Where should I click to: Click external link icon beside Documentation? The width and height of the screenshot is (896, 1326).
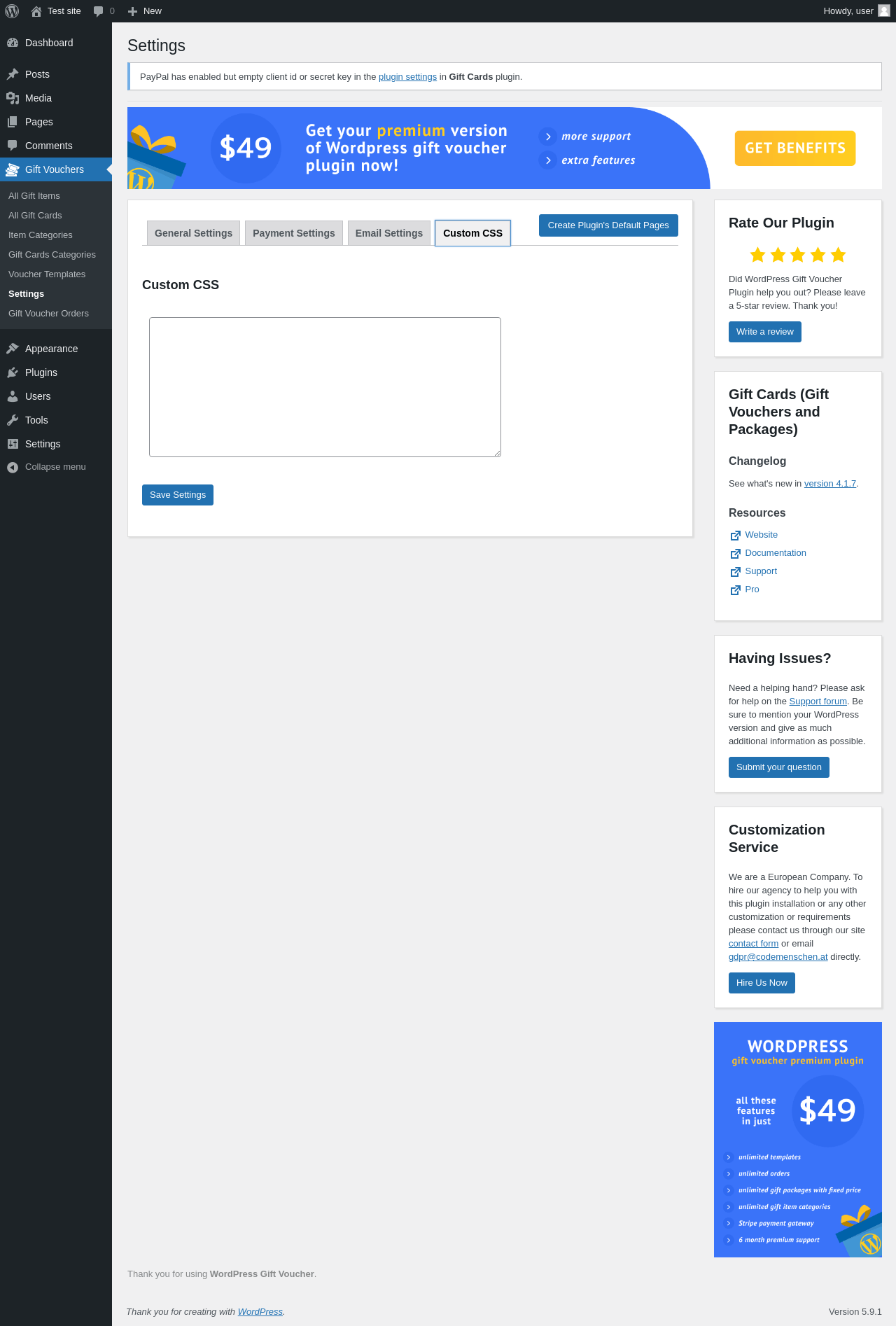pyautogui.click(x=735, y=554)
